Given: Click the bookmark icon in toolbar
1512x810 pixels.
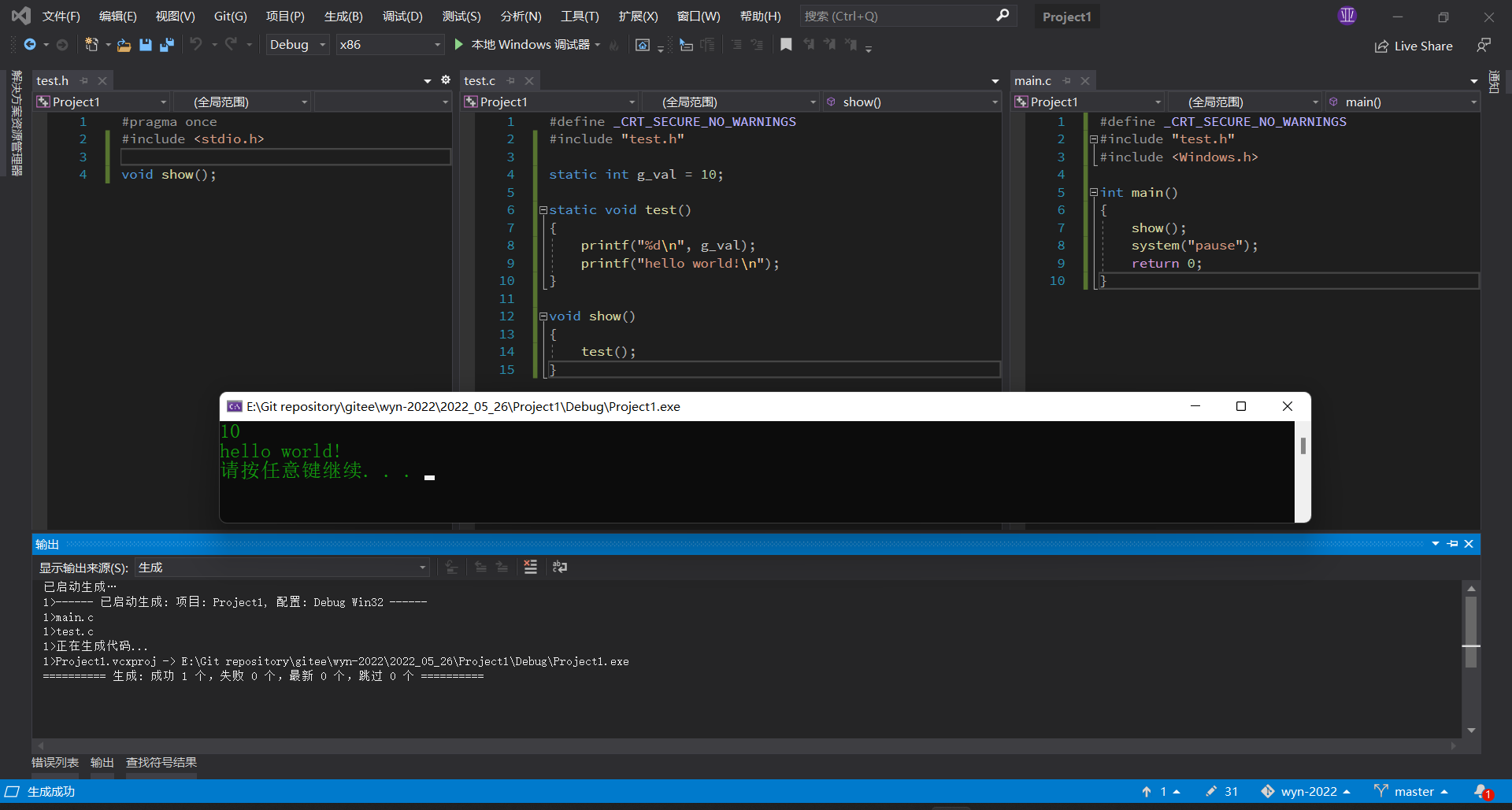Looking at the screenshot, I should (x=785, y=45).
